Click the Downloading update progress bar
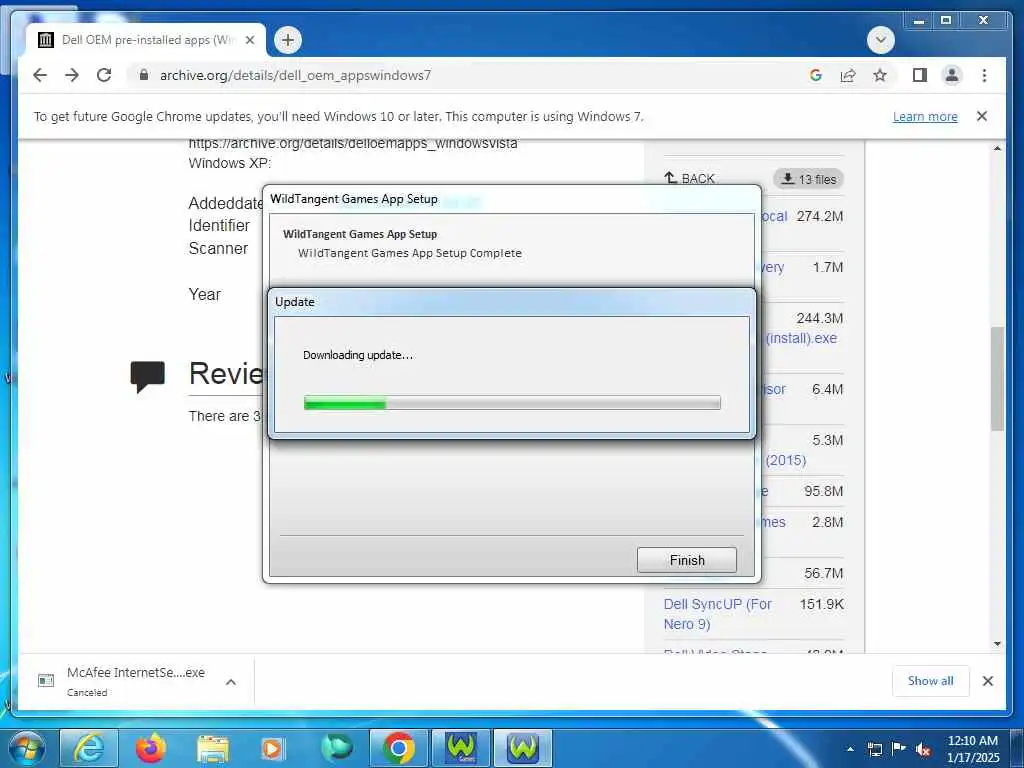1024x768 pixels. click(513, 402)
